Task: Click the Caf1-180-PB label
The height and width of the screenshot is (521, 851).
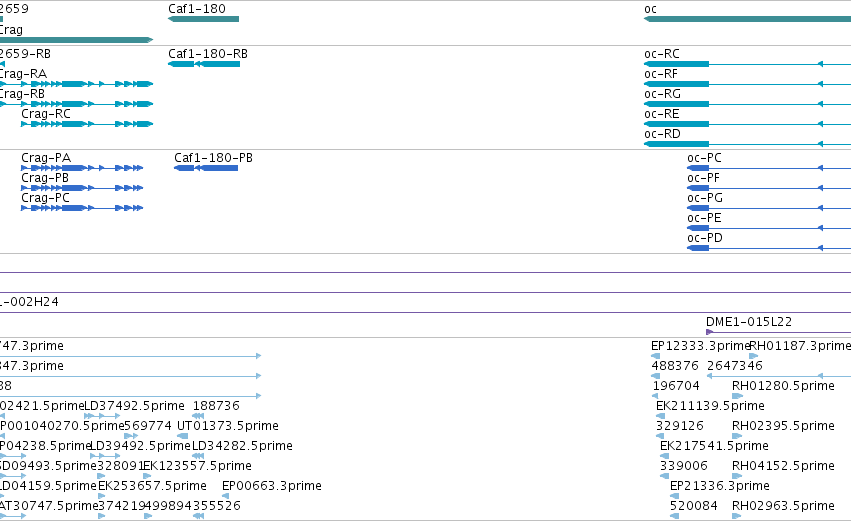Action: [x=213, y=158]
